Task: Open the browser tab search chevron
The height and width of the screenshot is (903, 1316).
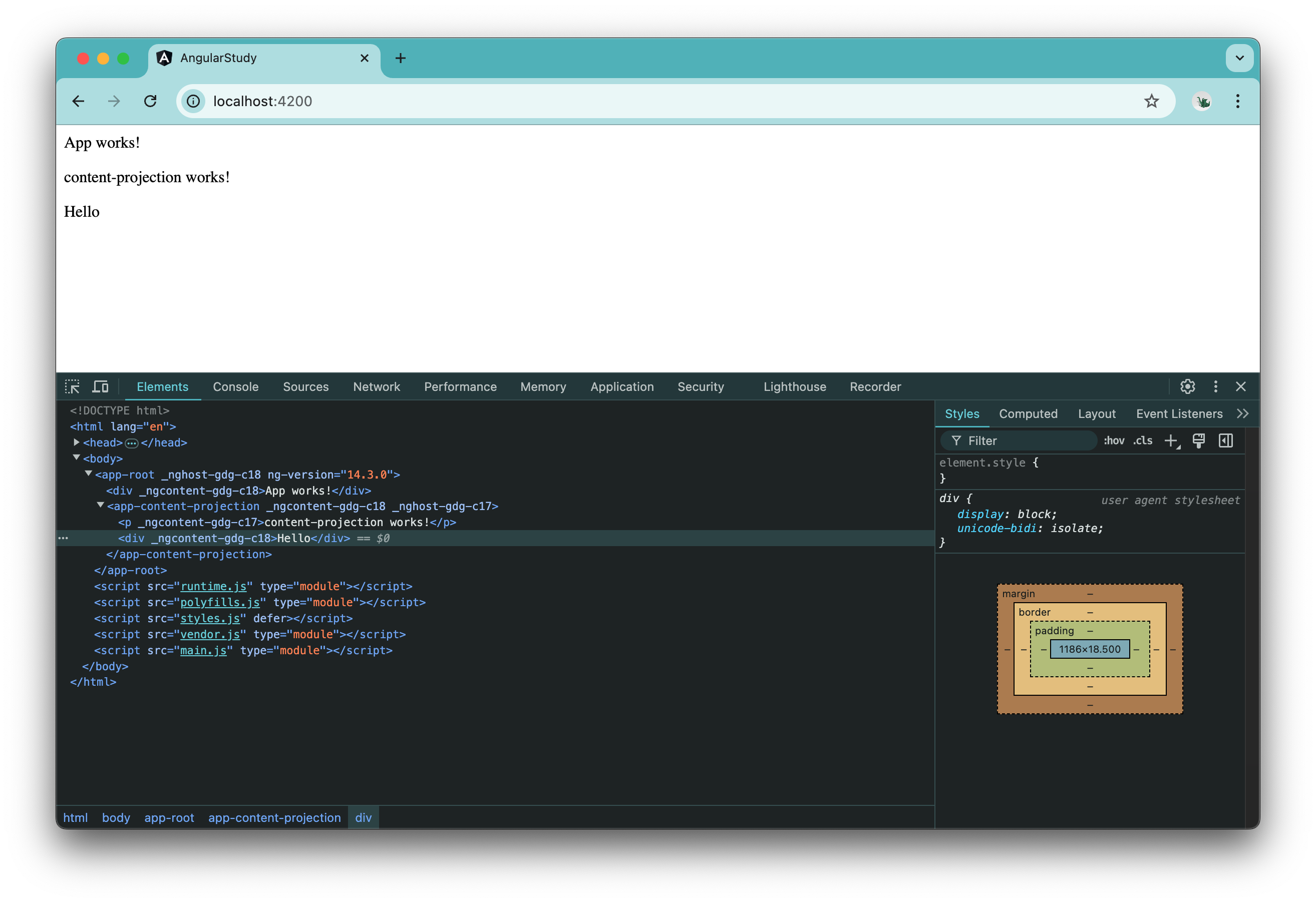Action: [x=1239, y=58]
